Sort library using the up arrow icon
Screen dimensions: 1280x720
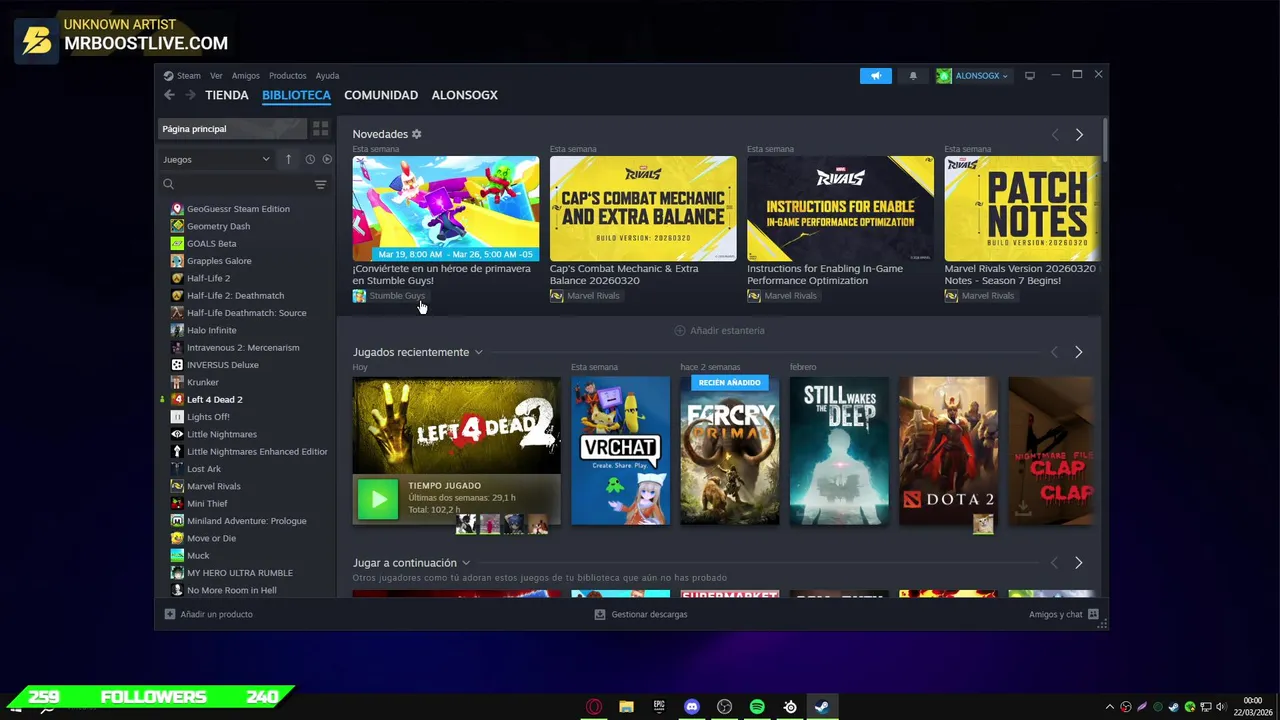pos(288,159)
